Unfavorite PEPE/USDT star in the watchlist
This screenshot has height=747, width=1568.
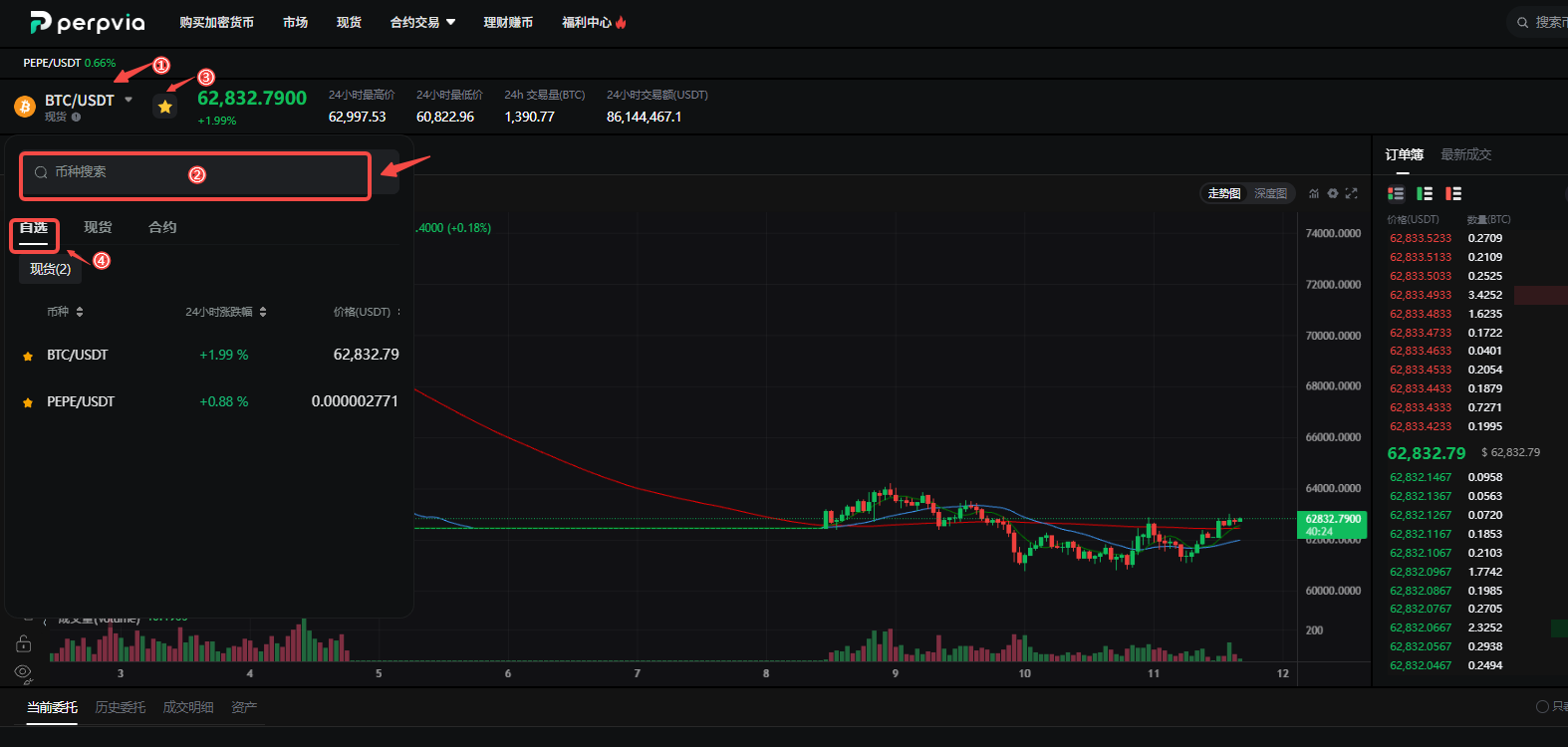[x=28, y=402]
